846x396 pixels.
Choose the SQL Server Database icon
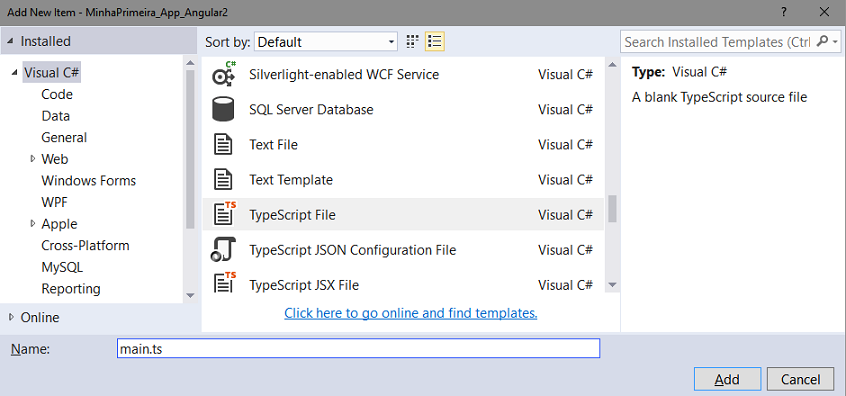click(x=223, y=110)
